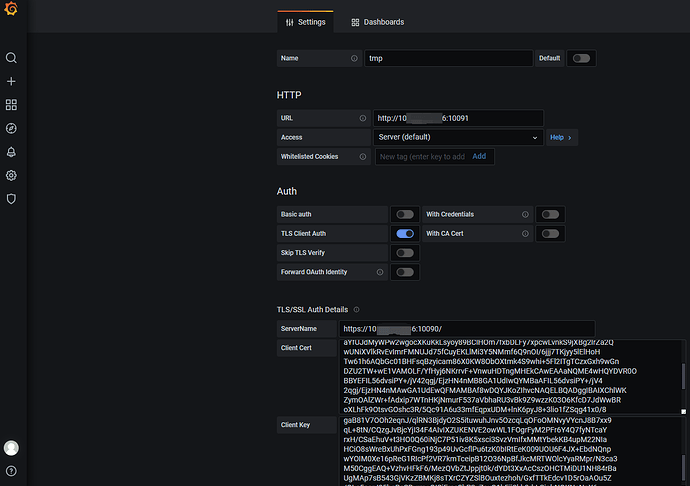Viewport: 690px width, 486px height.
Task: Open the Search icon in the sidebar
Action: [x=12, y=58]
